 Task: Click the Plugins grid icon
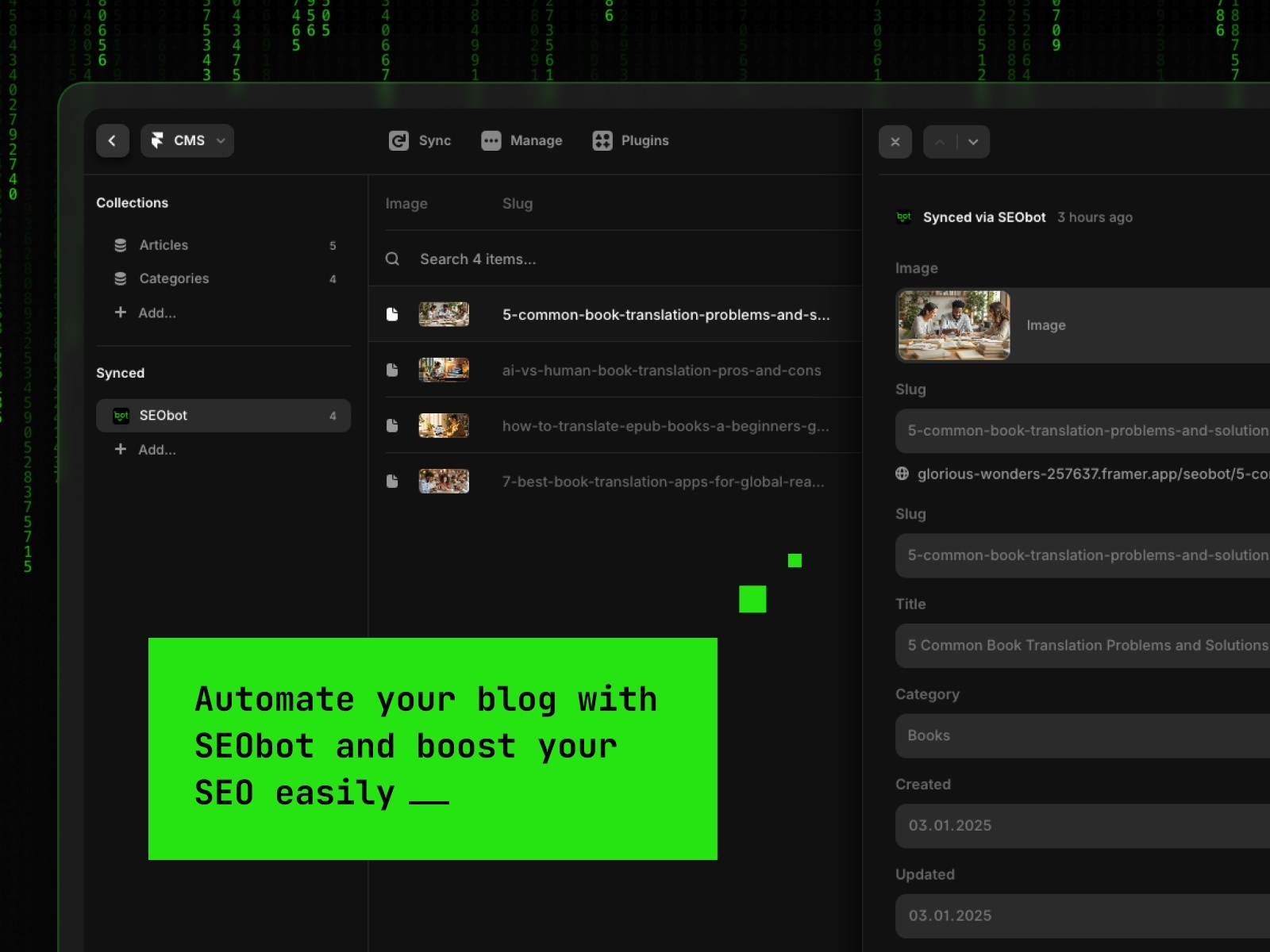point(602,140)
